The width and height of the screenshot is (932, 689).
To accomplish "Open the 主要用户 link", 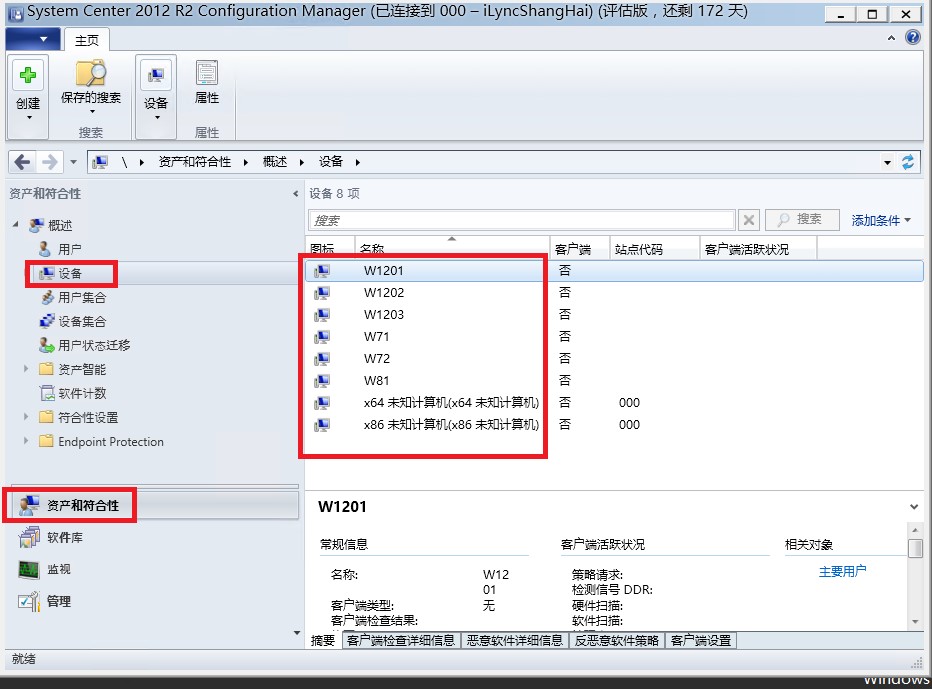I will click(x=842, y=571).
